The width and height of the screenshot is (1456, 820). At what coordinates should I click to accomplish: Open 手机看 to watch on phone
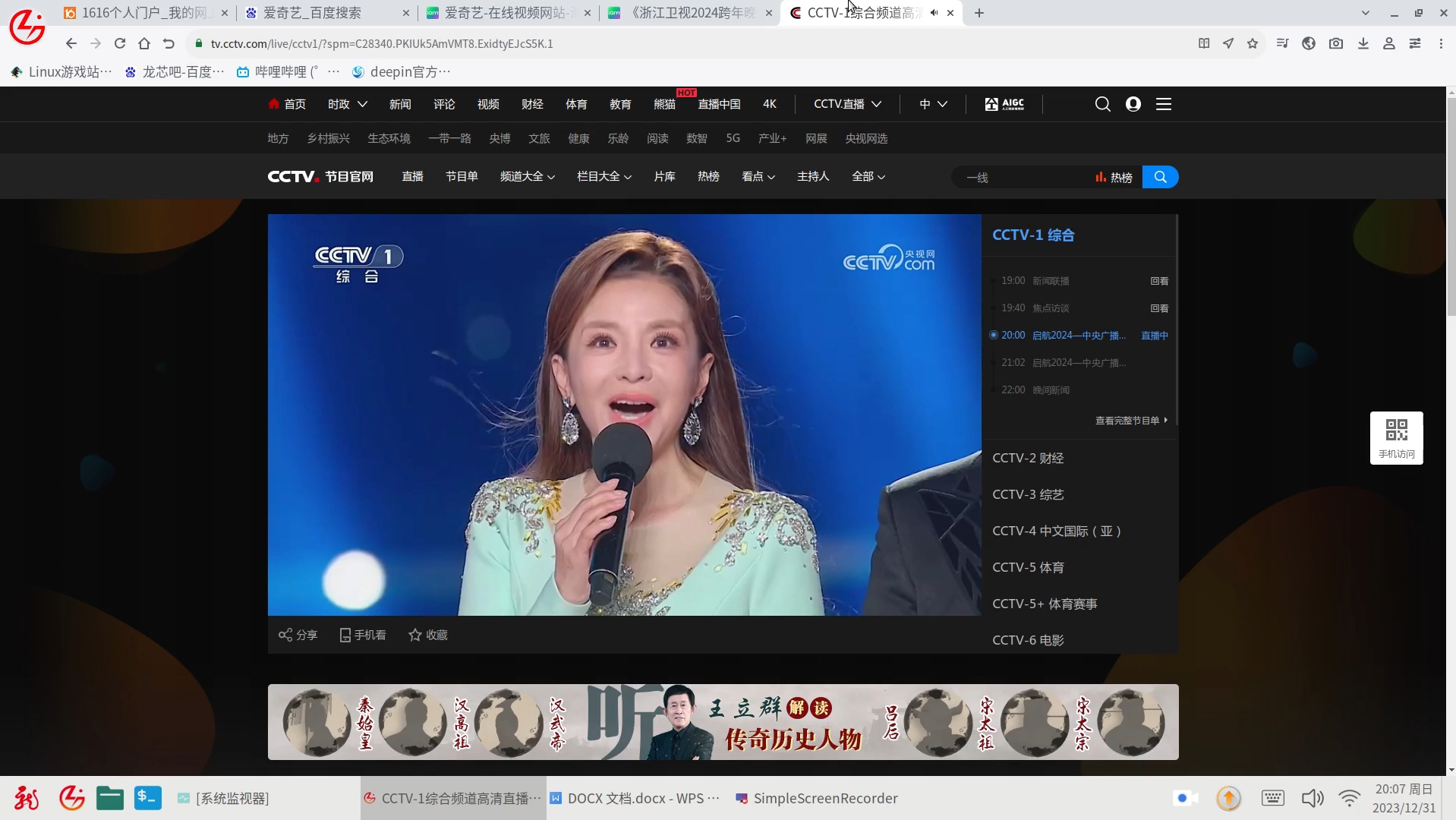click(x=363, y=635)
